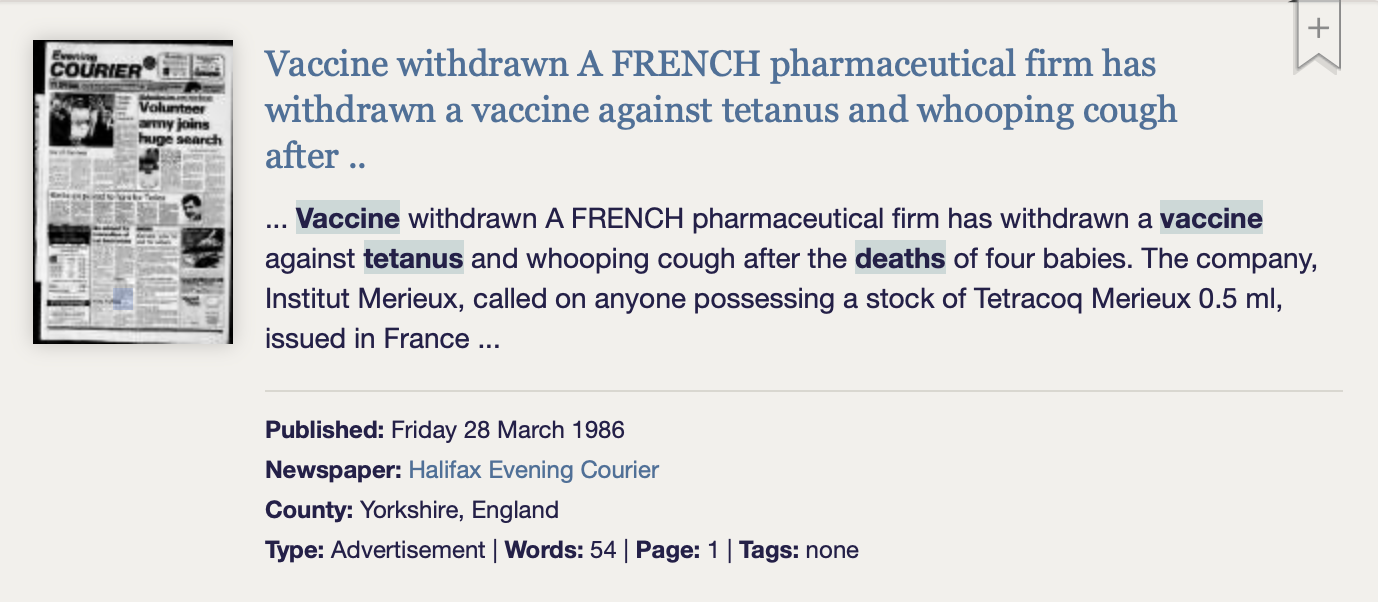Open the Evening Courier front page thumbnail
Viewport: 1378px width, 602px height.
[x=133, y=192]
